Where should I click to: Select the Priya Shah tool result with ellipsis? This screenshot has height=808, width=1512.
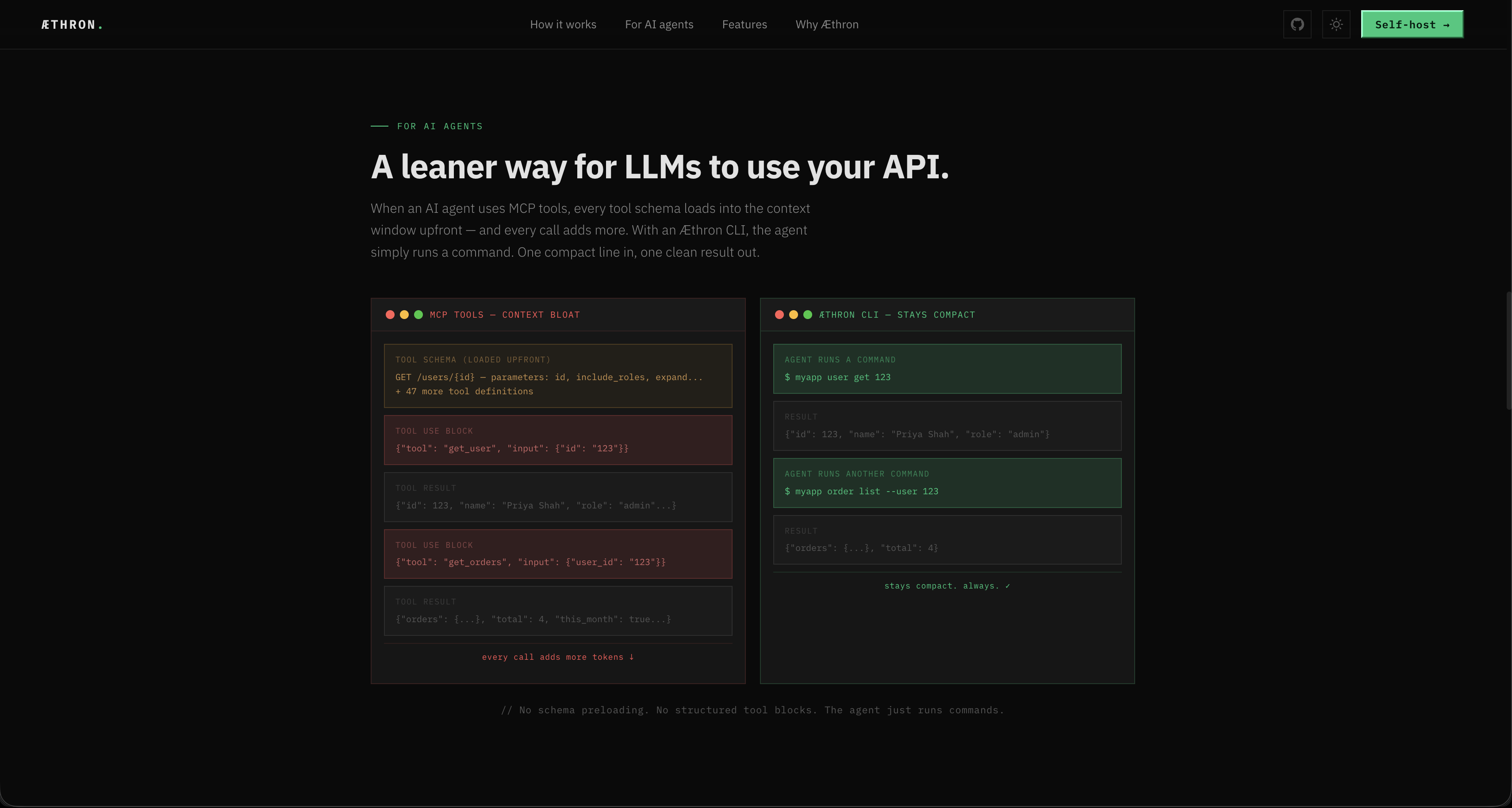tap(535, 505)
